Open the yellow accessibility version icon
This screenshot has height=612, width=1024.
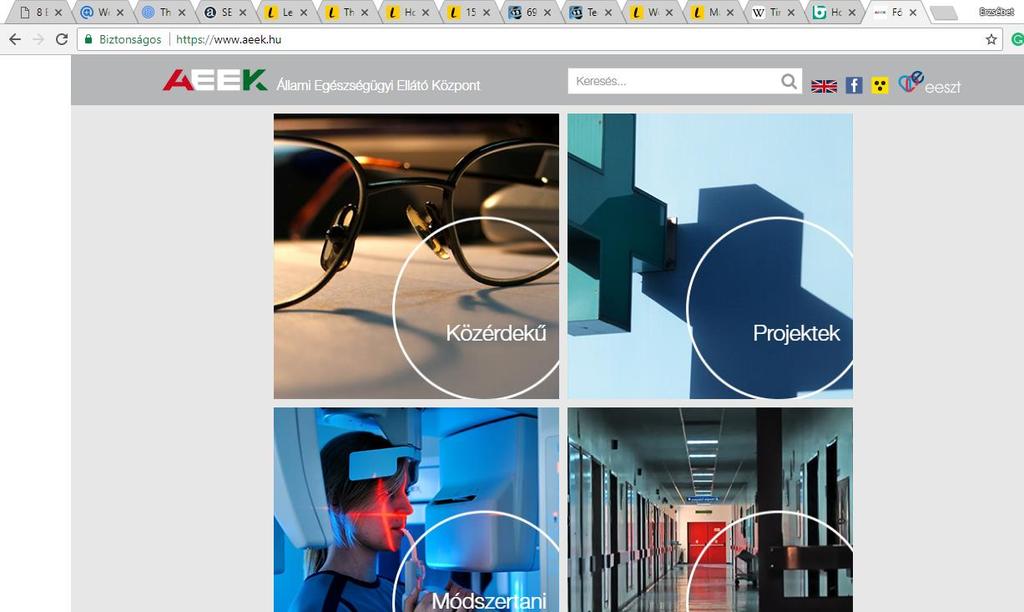pyautogui.click(x=880, y=85)
